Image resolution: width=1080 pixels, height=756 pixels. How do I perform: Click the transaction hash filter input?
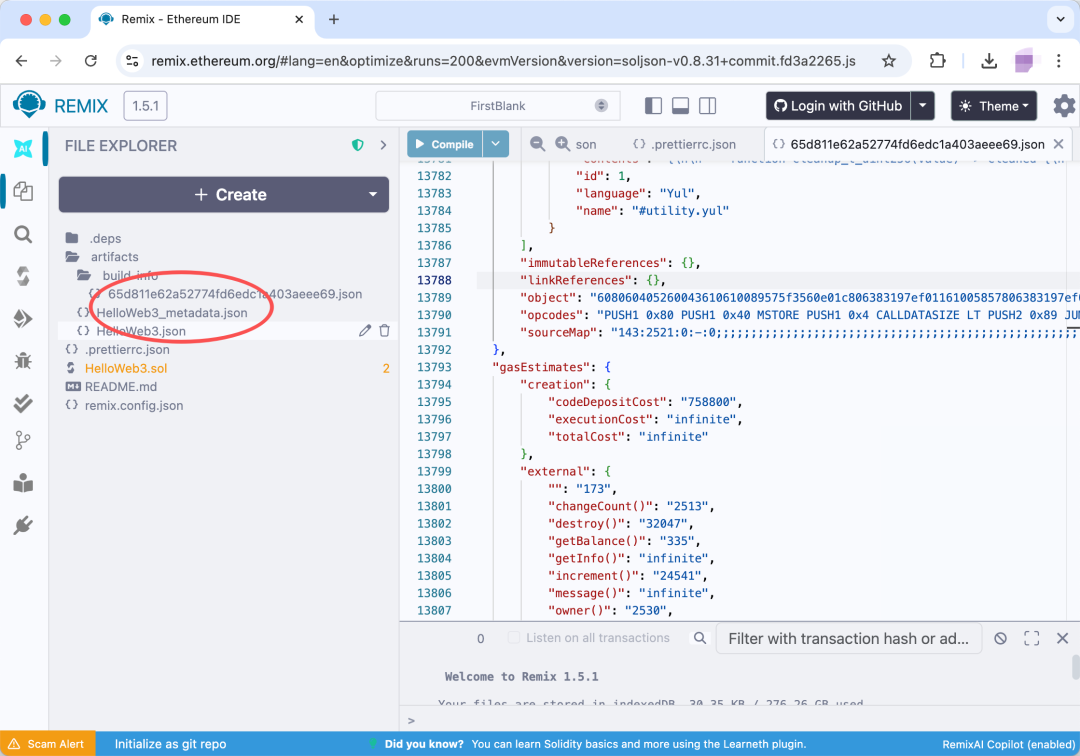(849, 638)
